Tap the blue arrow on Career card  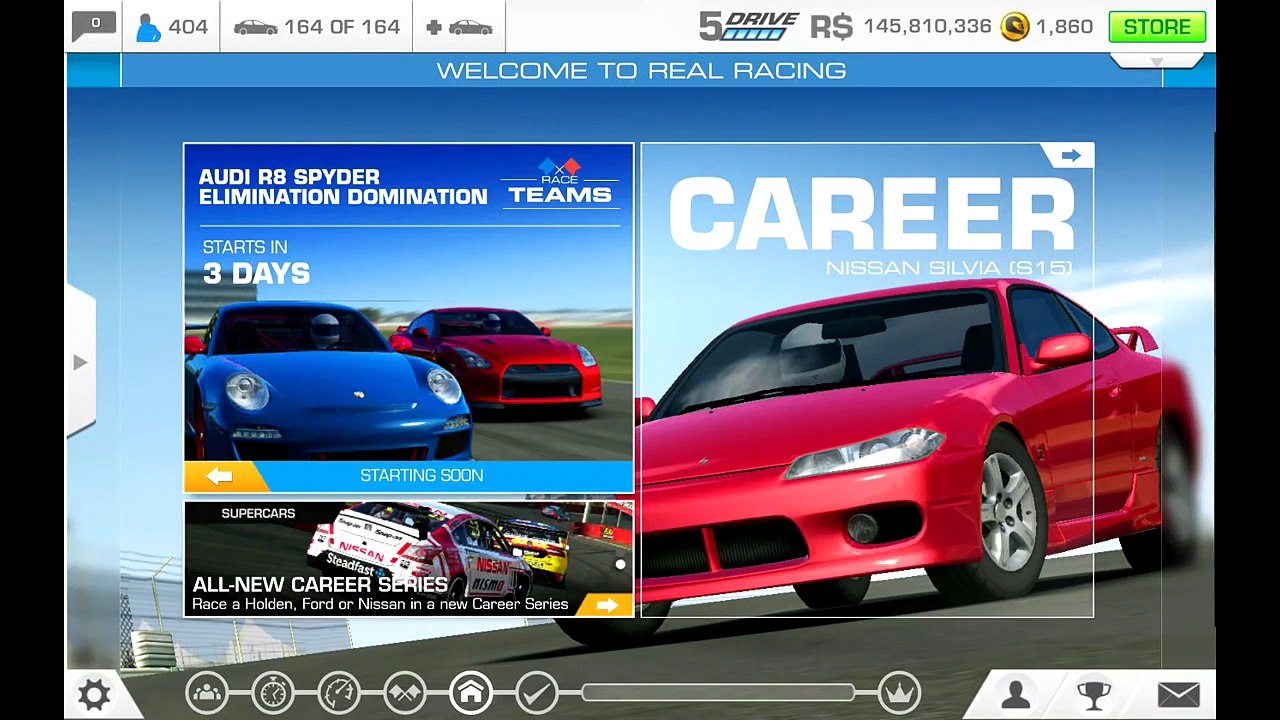1071,155
